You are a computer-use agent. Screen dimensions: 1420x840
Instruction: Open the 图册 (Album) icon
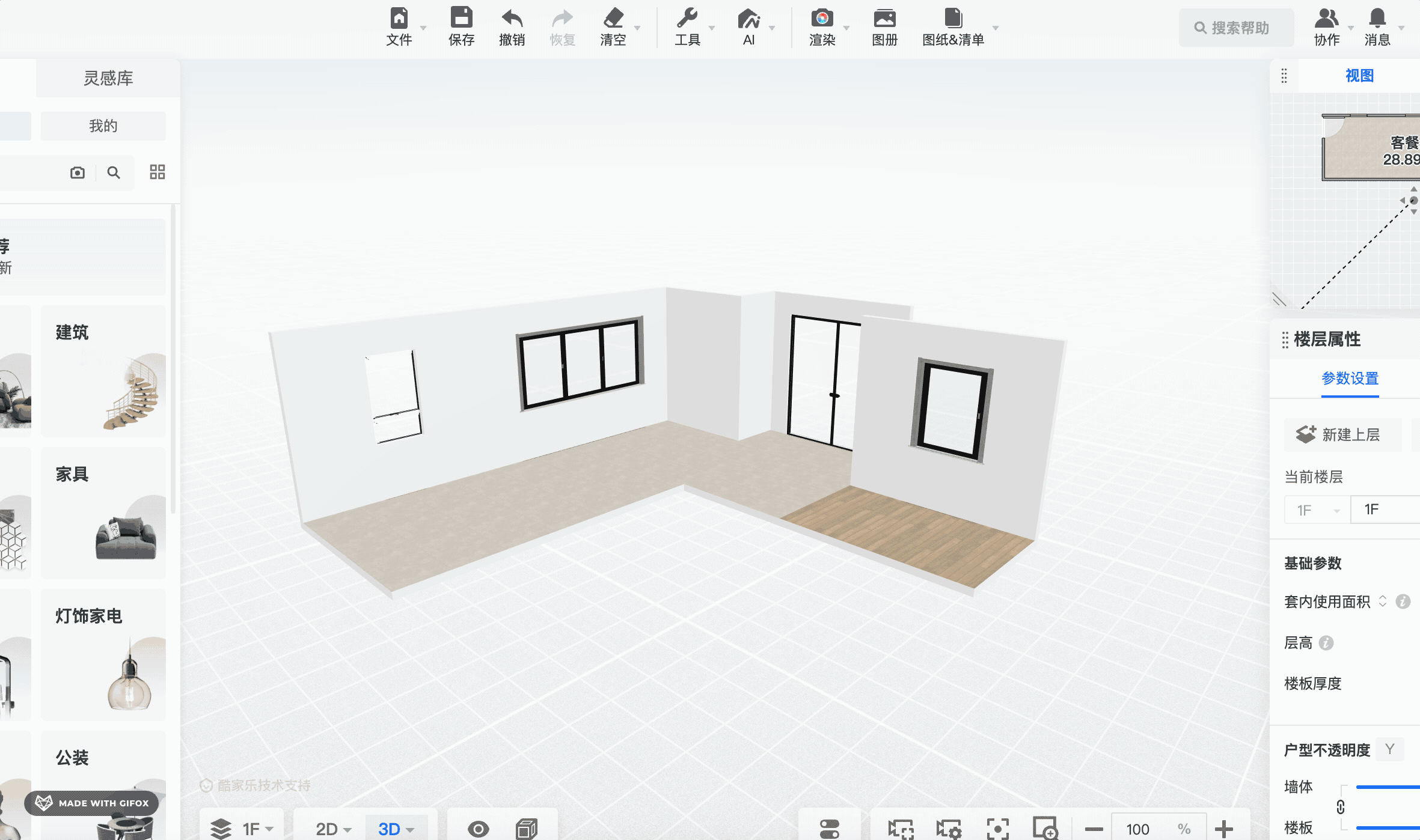[x=884, y=18]
